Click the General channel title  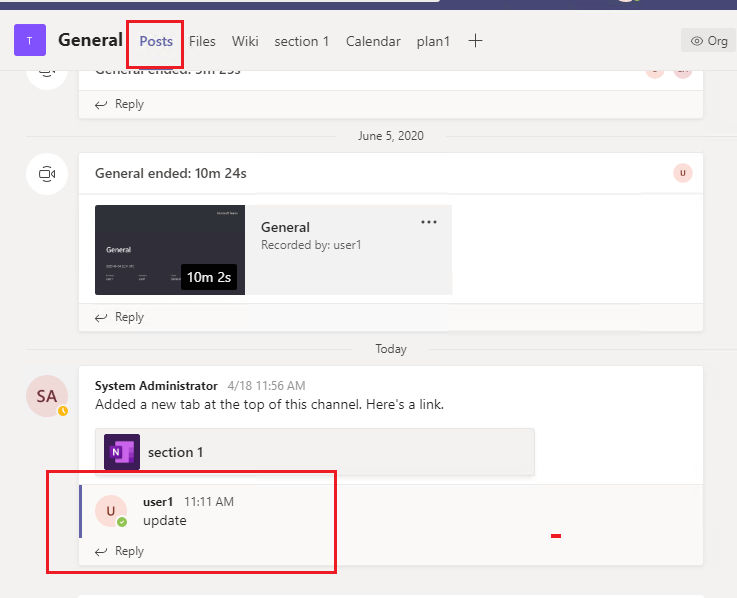pos(90,40)
